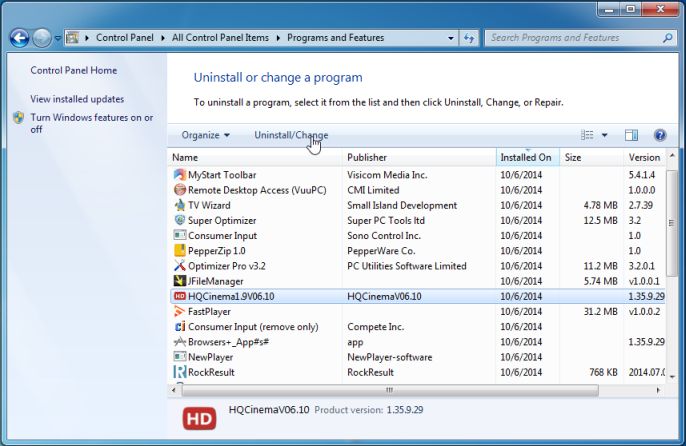Image resolution: width=686 pixels, height=446 pixels.
Task: Click the Visicom Media Inc. publisher cell
Action: (x=387, y=175)
